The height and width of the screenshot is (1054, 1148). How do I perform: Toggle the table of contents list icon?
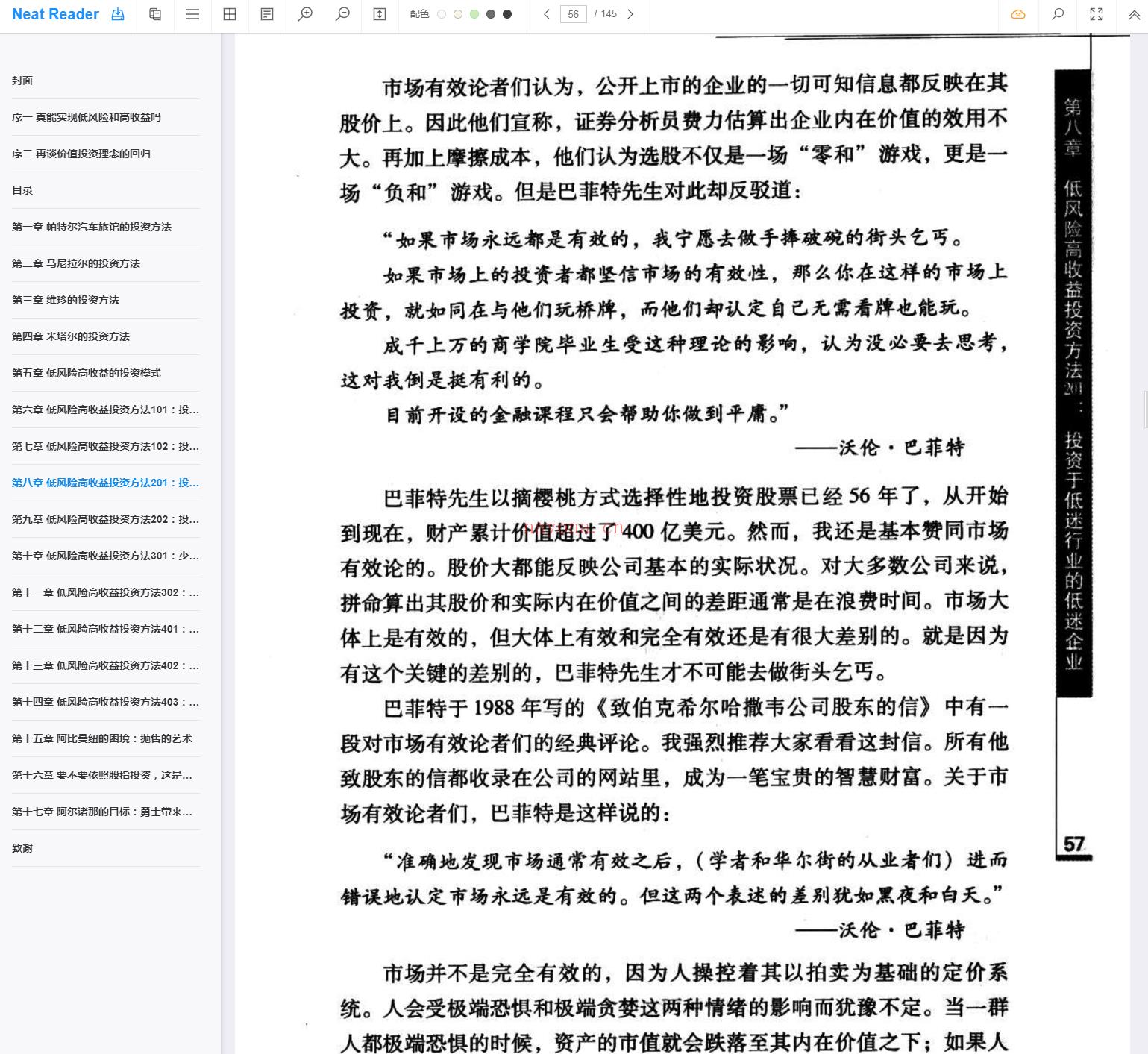pos(192,14)
